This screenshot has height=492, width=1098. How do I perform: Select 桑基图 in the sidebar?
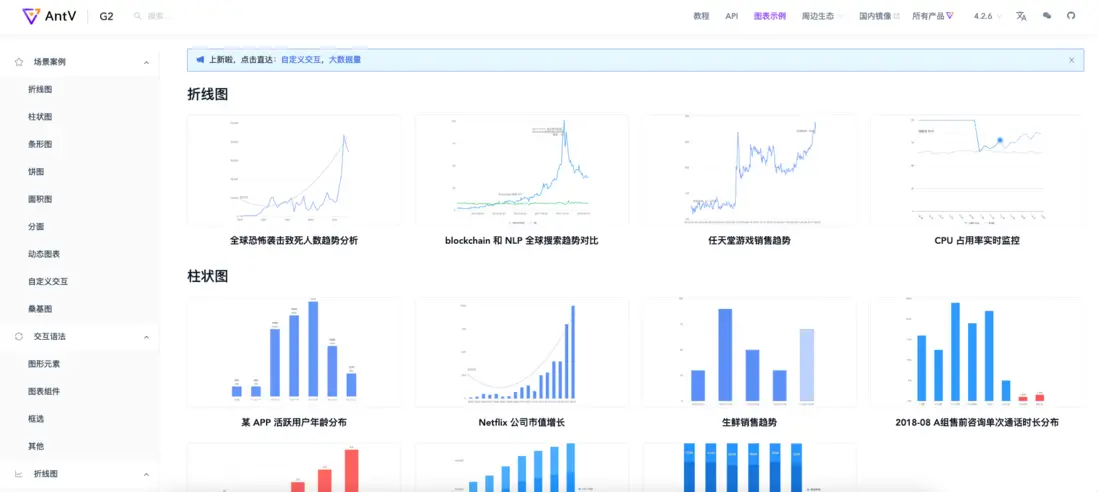pos(40,309)
